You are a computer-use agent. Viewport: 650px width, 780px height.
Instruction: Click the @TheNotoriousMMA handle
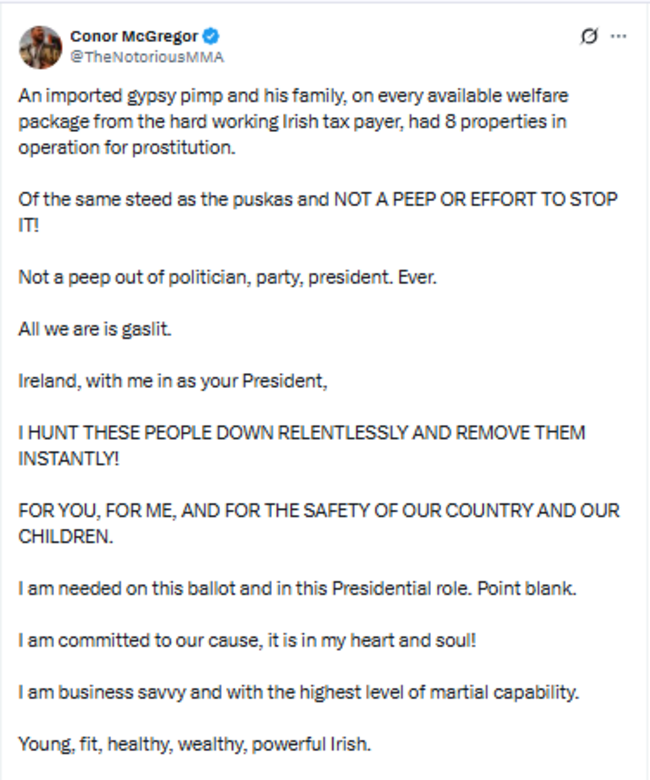click(x=147, y=57)
